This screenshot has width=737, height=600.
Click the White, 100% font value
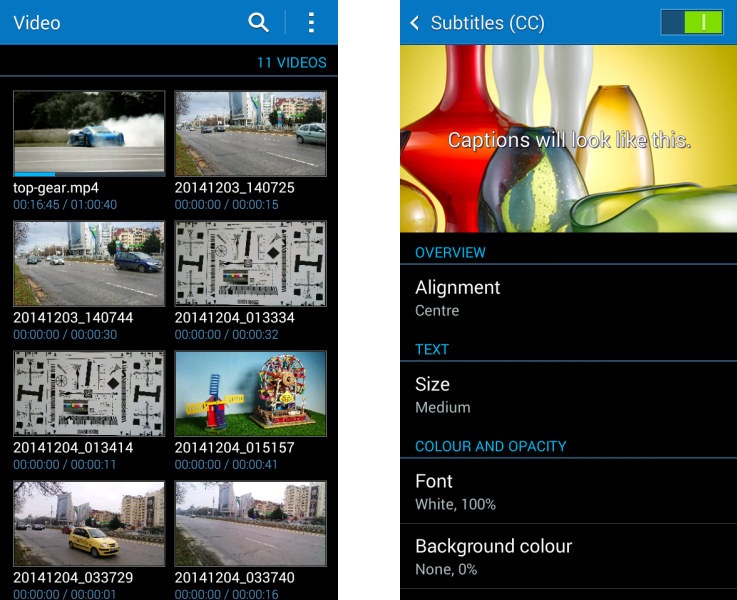[x=455, y=505]
